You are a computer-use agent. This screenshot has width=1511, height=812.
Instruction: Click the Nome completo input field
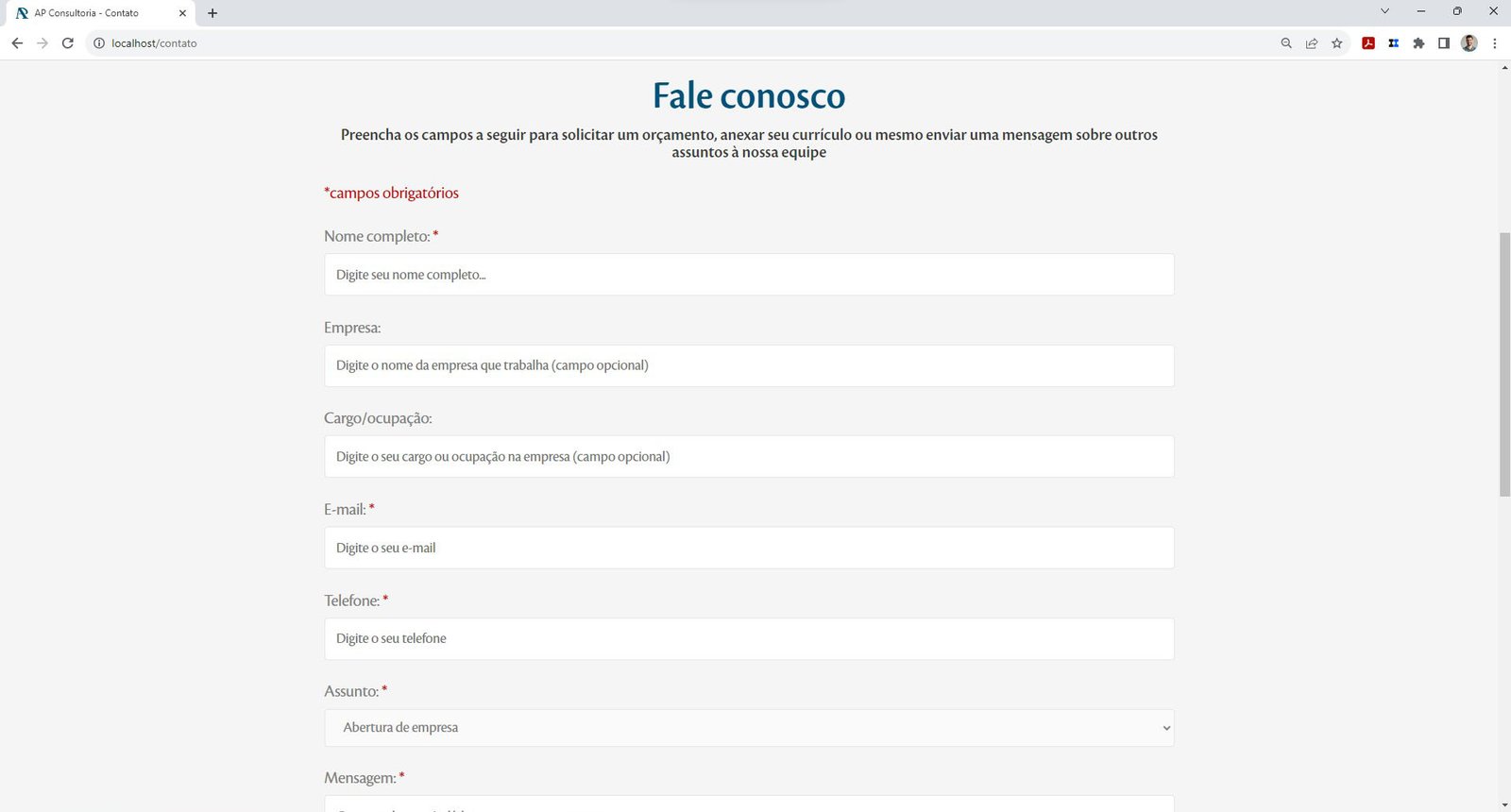[x=749, y=275]
